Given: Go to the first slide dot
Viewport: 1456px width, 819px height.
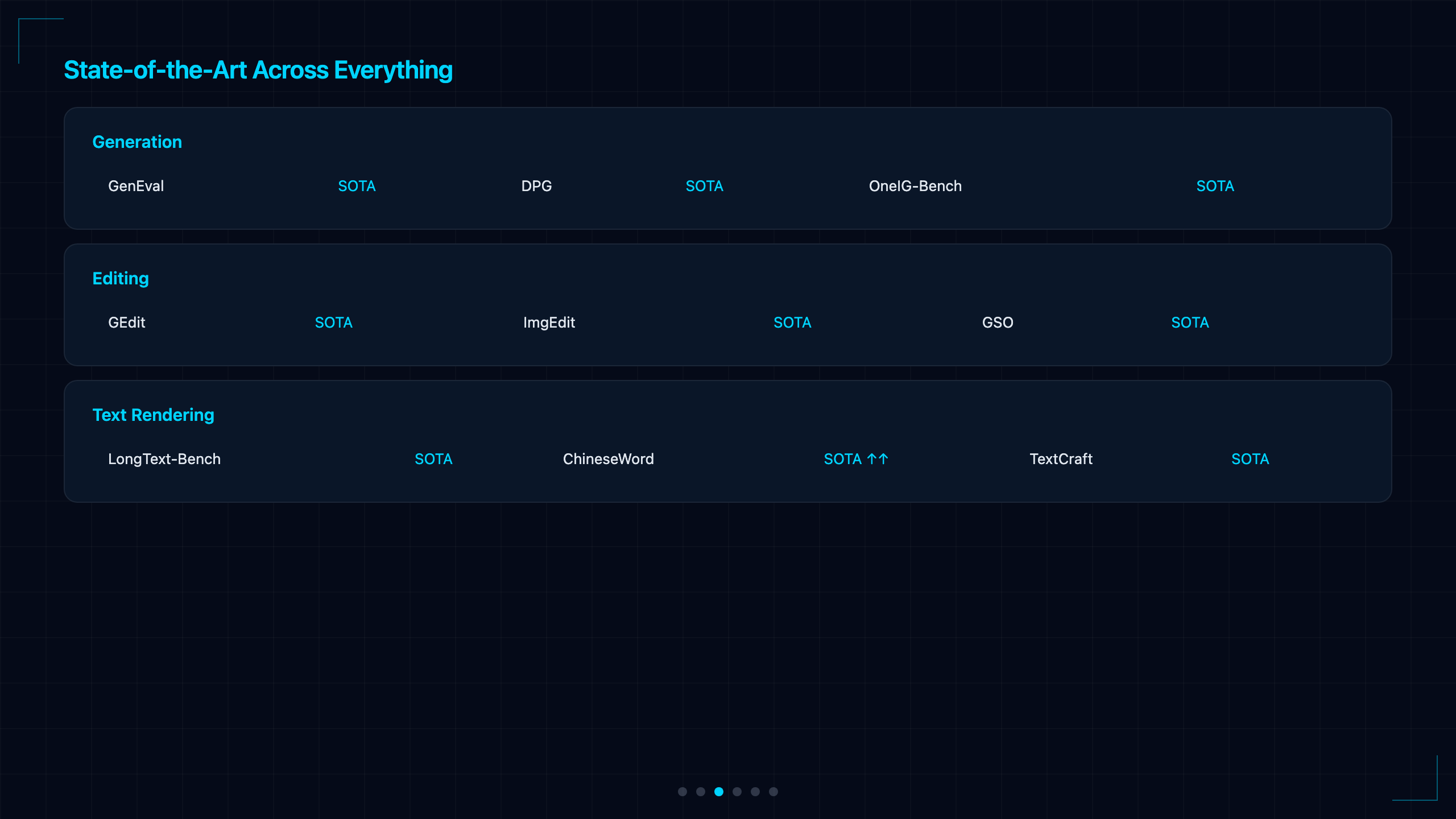Looking at the screenshot, I should [x=682, y=792].
